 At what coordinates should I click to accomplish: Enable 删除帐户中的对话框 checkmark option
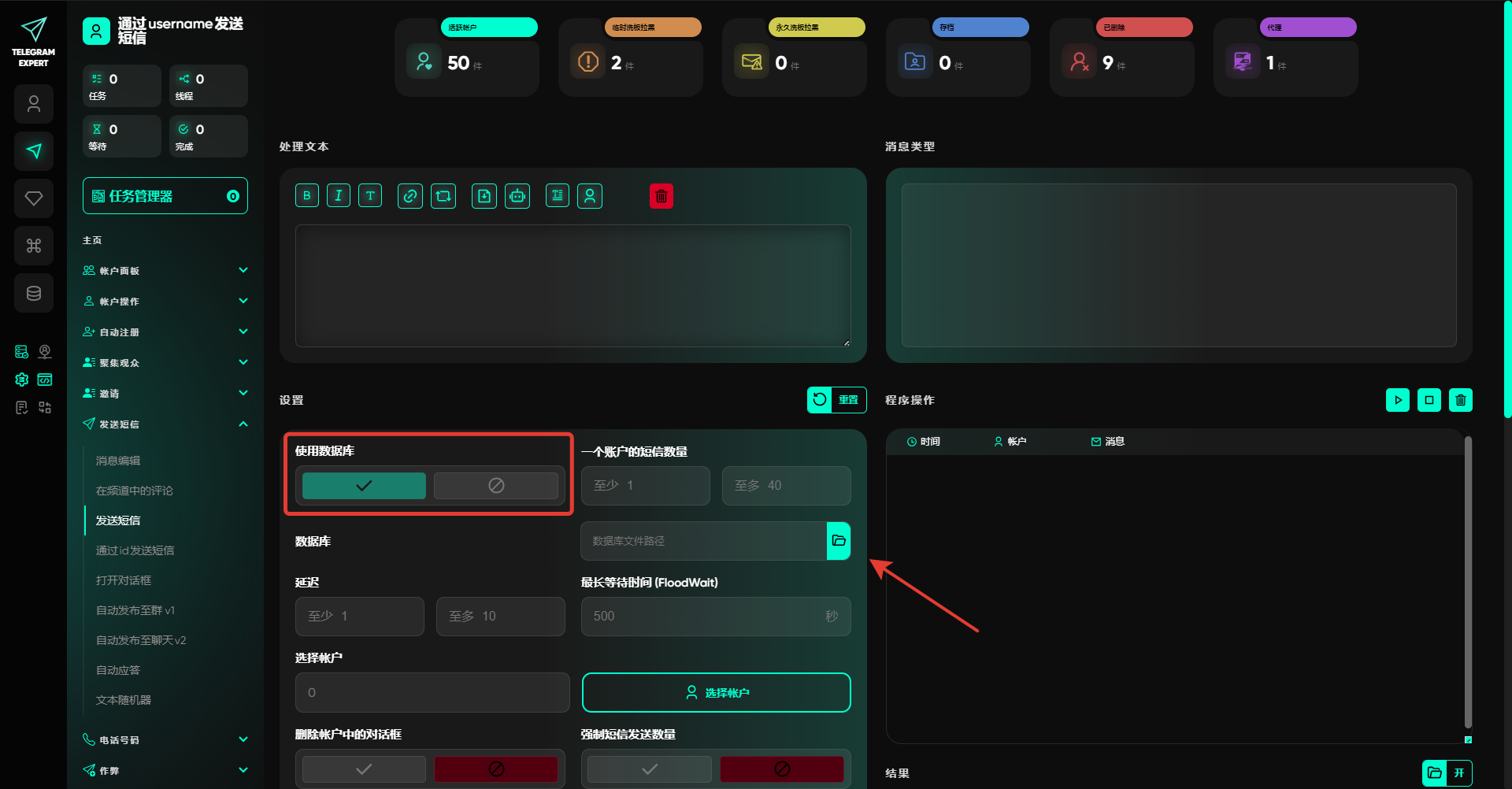click(364, 769)
